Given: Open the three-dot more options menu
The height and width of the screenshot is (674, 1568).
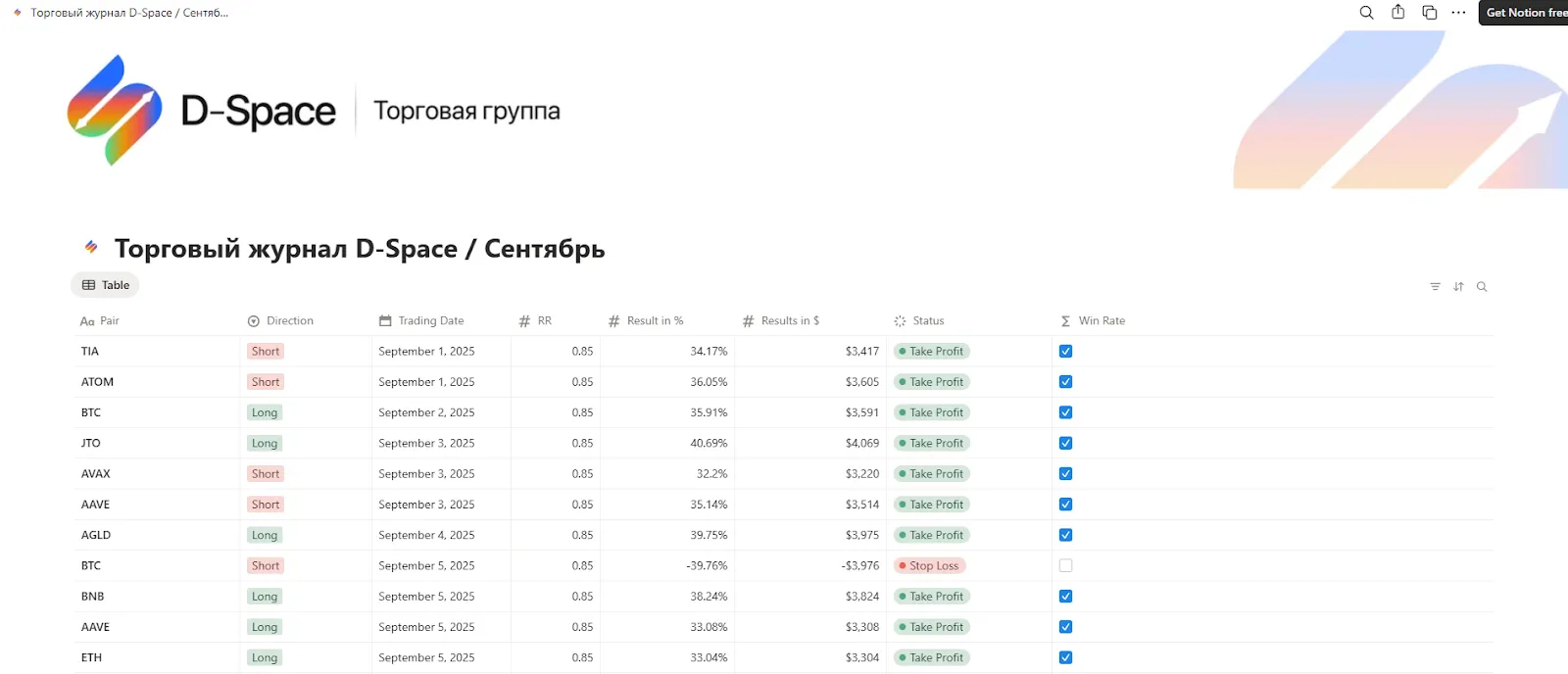Looking at the screenshot, I should (1459, 13).
